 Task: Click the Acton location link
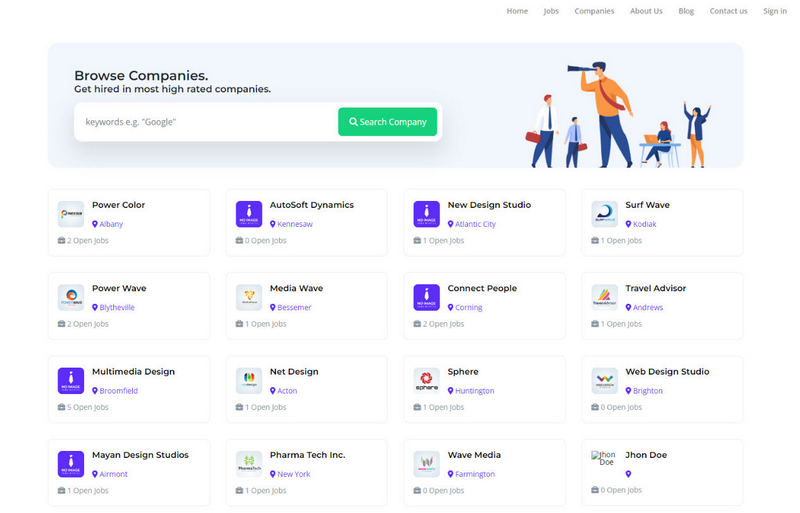287,390
